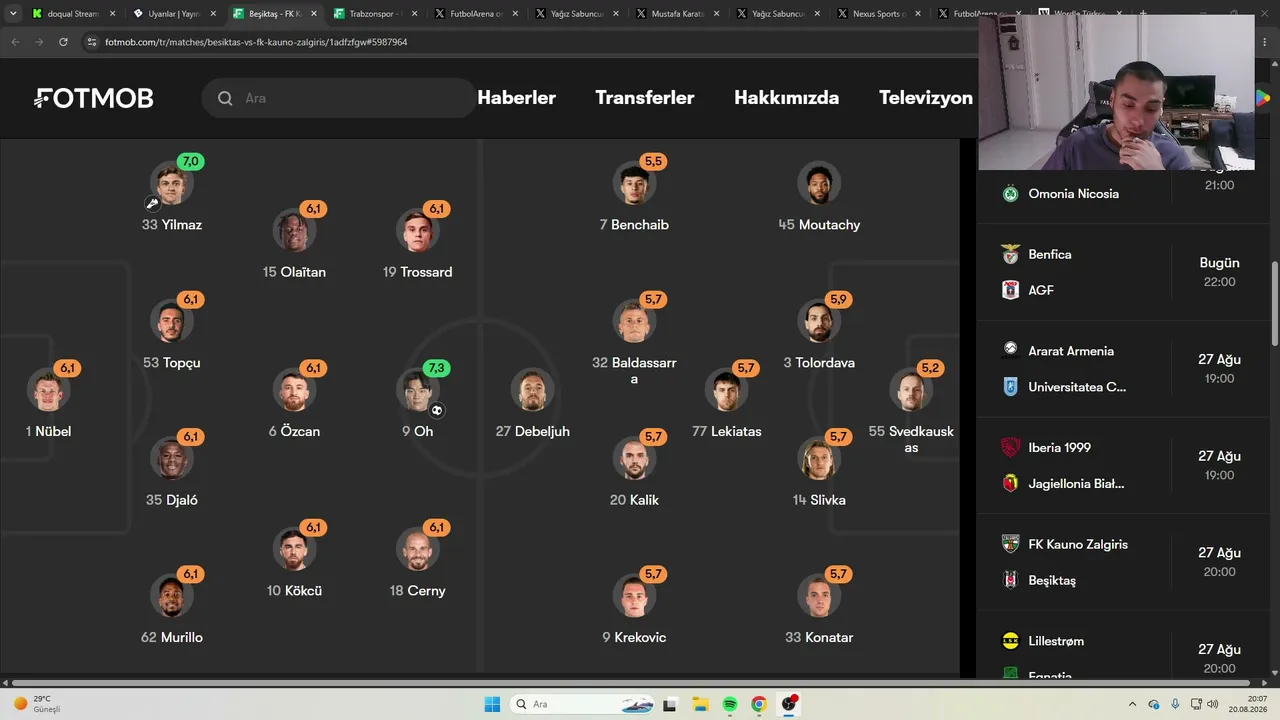The image size is (1280, 720).
Task: Click the player name 10 Kökcü
Action: [x=294, y=591]
